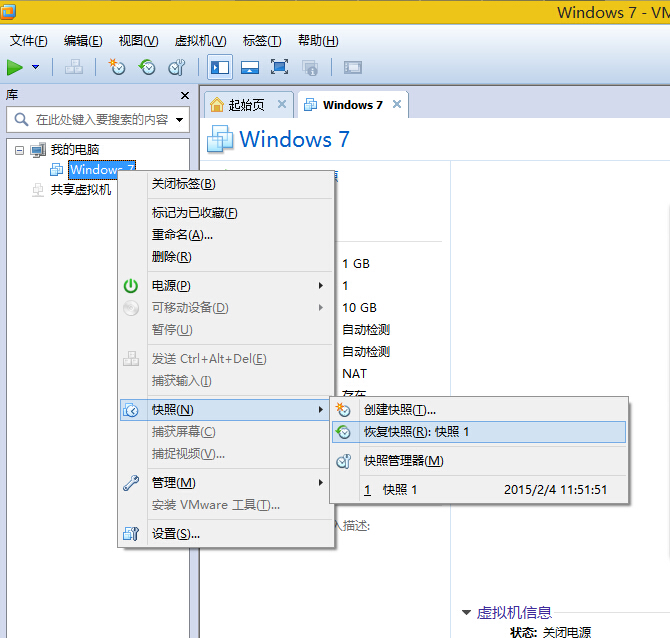Toggle the library sidebar view icon

[220, 67]
